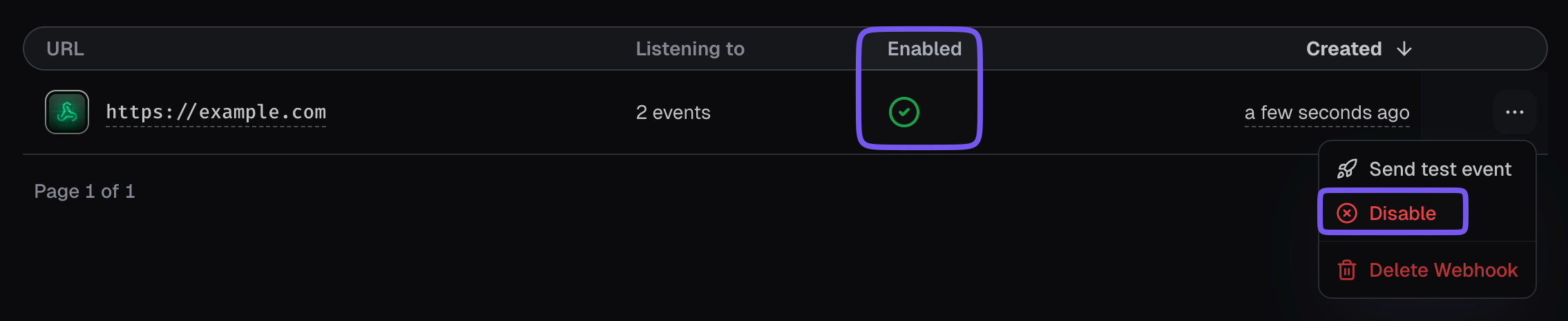Click the Listening to column header
Viewport: 1568px width, 321px height.
[689, 49]
